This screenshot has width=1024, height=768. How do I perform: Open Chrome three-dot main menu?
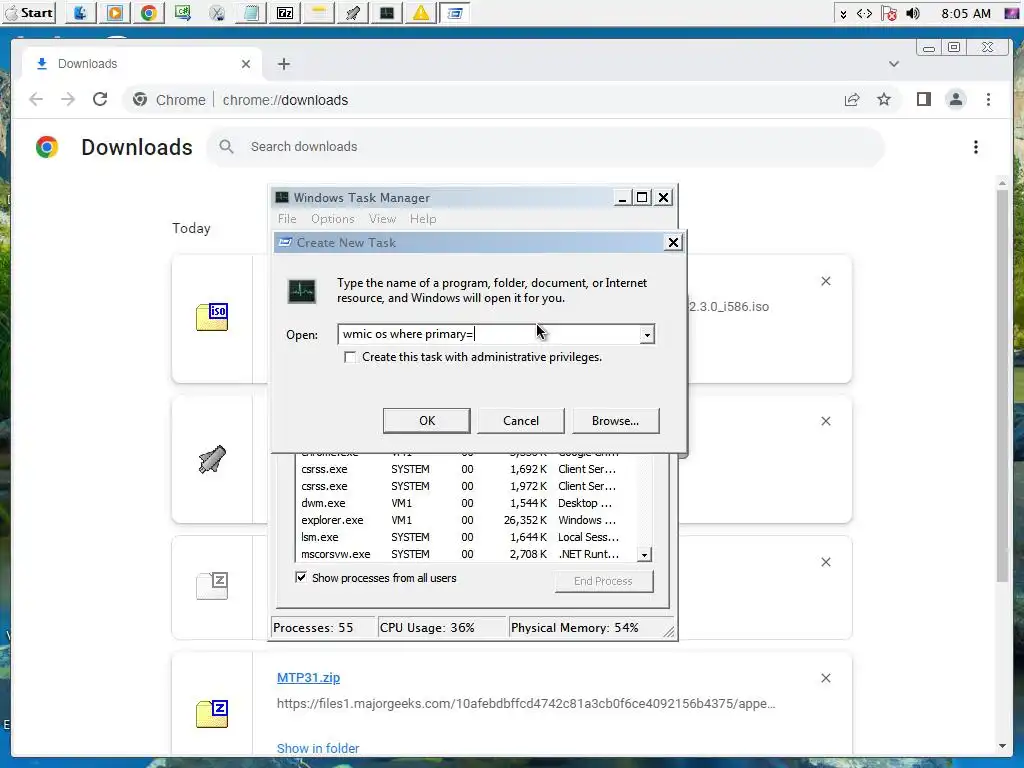[988, 99]
